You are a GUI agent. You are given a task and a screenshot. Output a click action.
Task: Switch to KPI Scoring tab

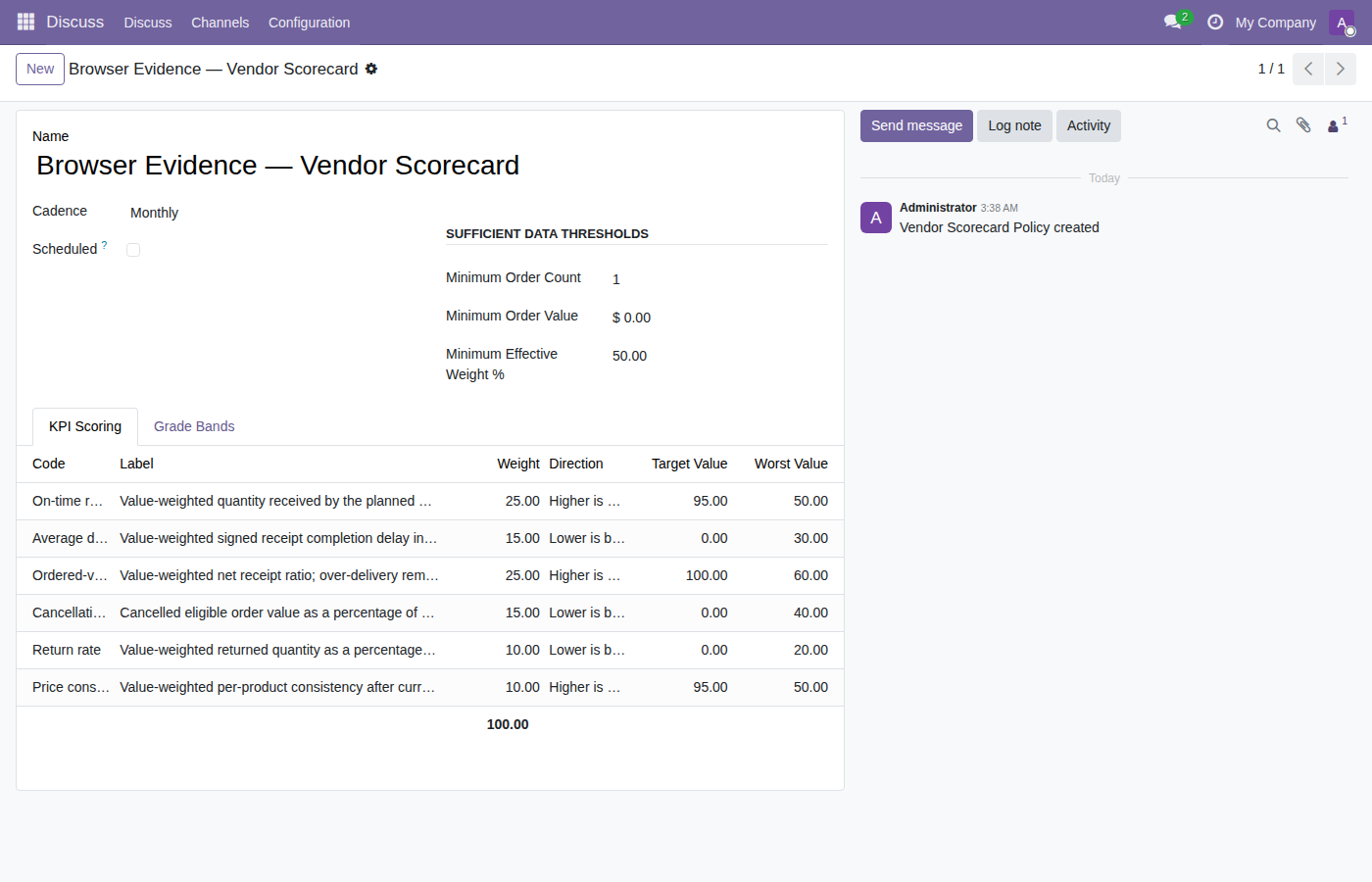[x=85, y=426]
